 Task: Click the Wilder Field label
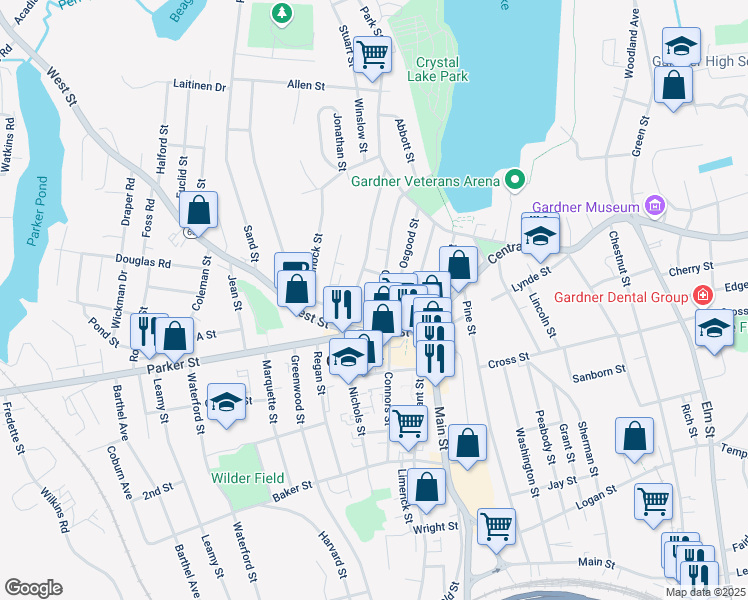[247, 478]
